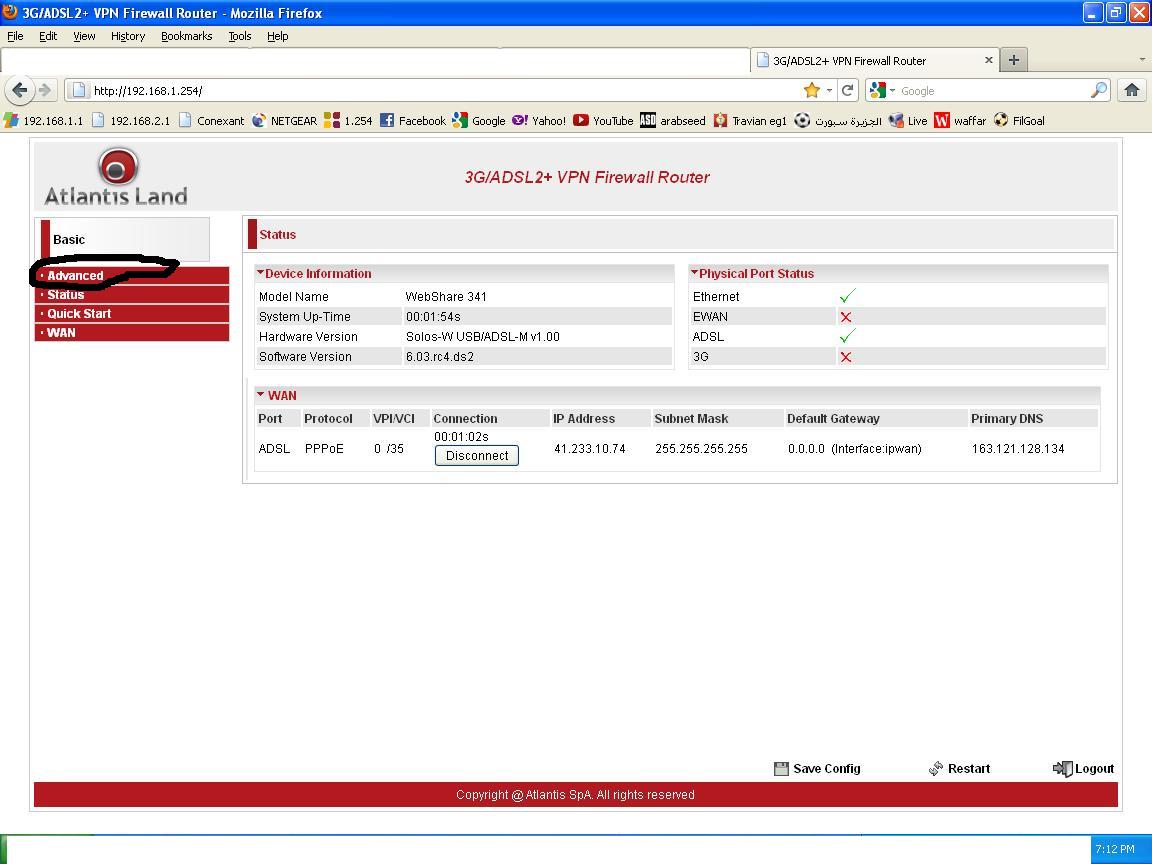Open the Edit menu
The width and height of the screenshot is (1152, 864).
48,36
